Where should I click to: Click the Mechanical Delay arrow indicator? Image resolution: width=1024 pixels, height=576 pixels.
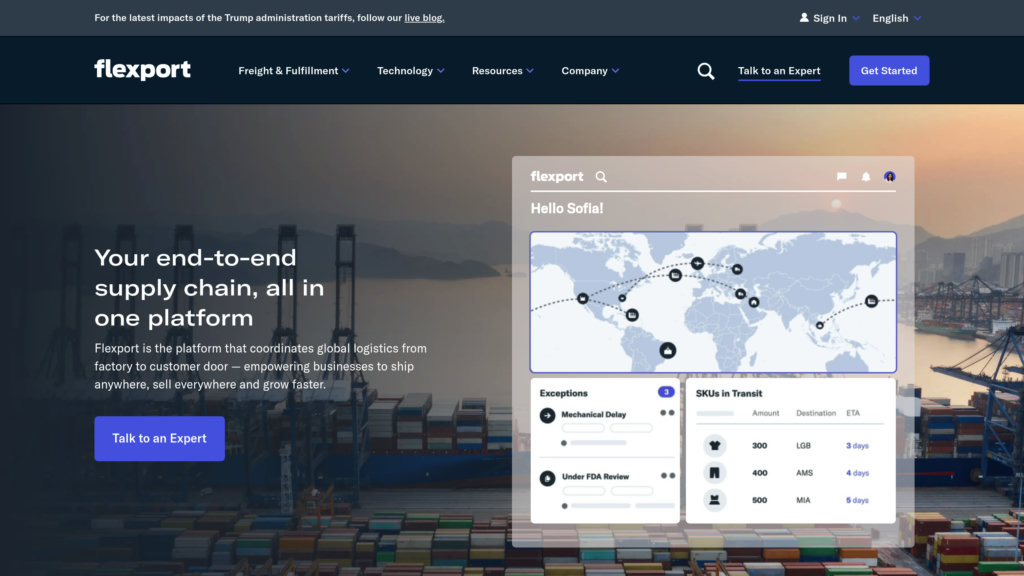pos(549,413)
